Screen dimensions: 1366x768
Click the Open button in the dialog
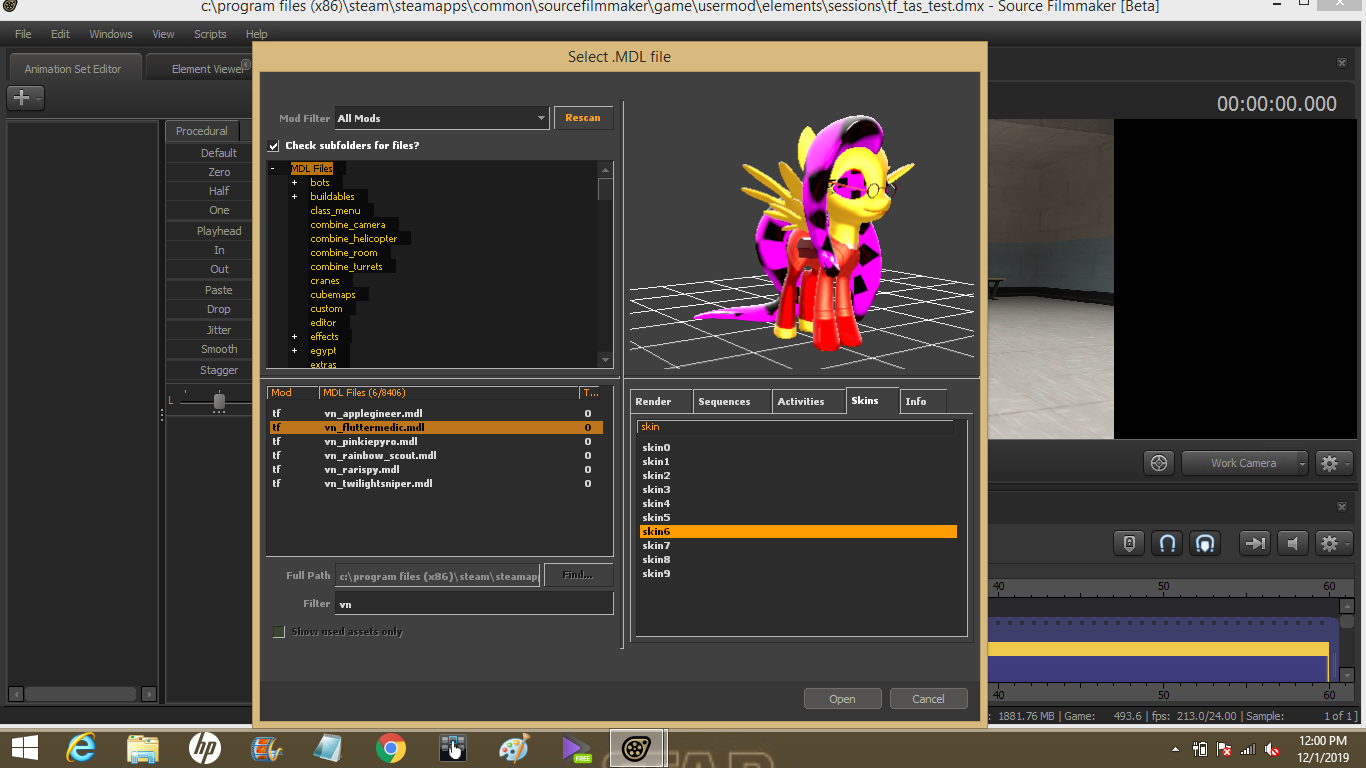tap(842, 699)
